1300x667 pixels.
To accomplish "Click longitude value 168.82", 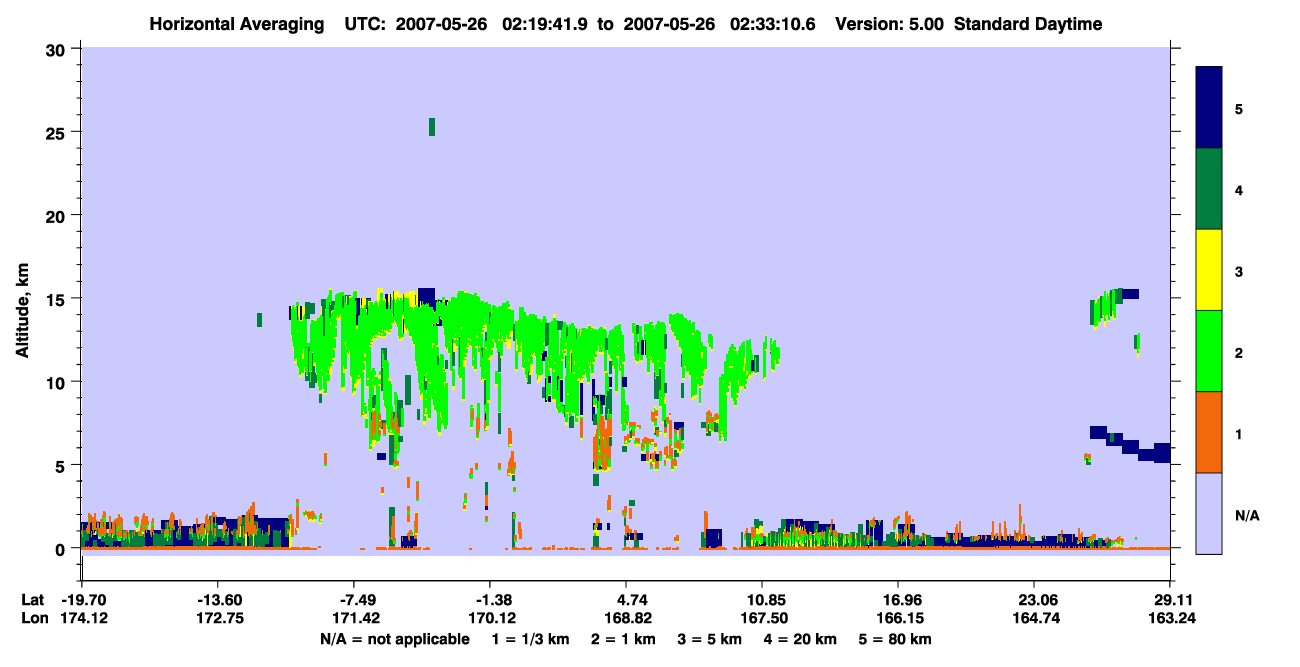I will [x=626, y=618].
